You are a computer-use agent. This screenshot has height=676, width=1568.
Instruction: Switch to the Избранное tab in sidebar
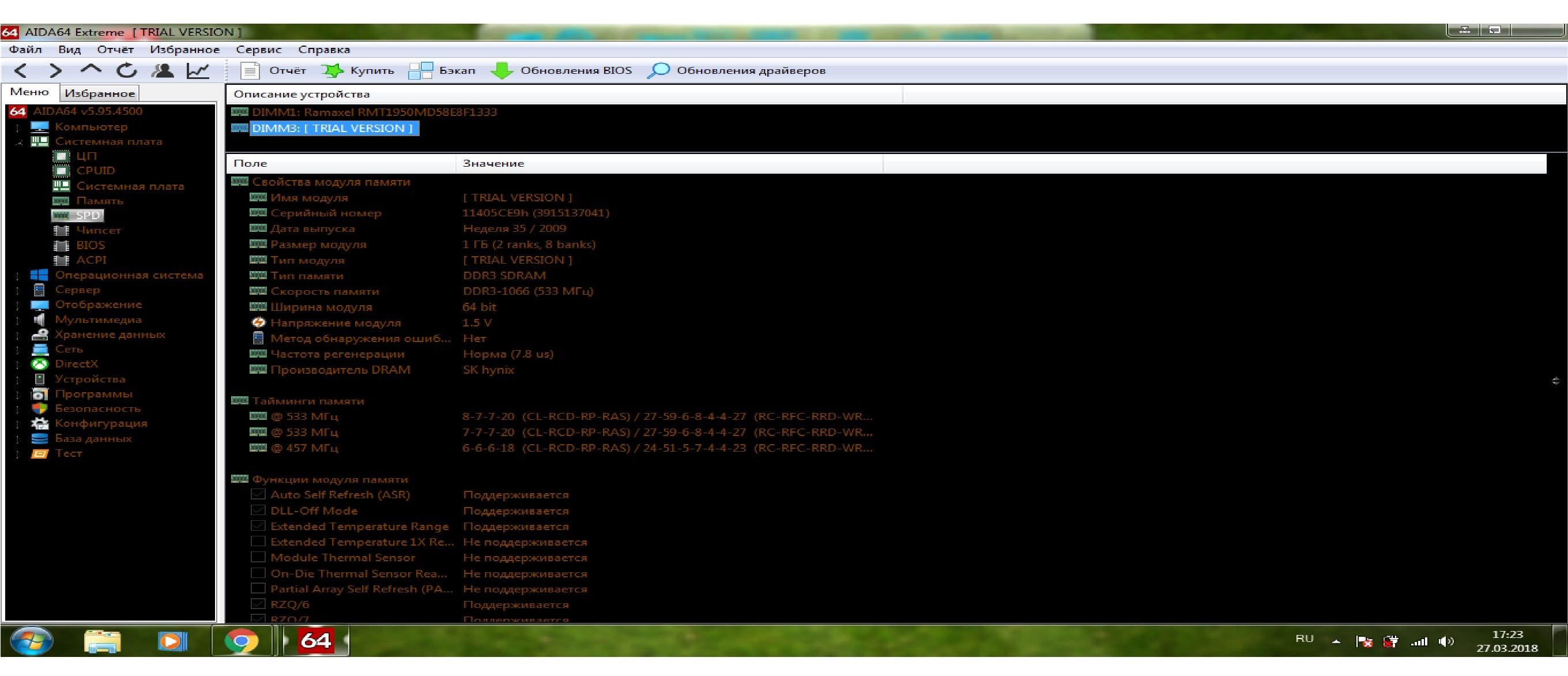point(100,93)
